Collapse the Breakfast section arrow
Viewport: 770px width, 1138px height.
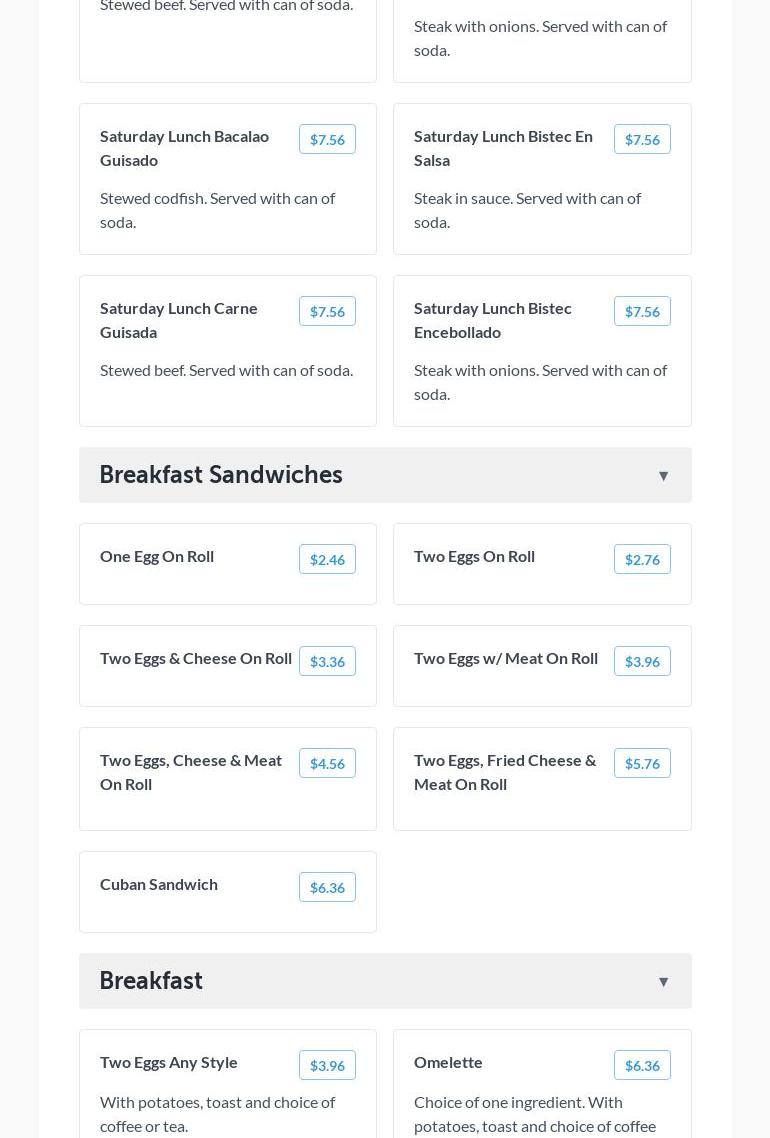[x=663, y=982]
